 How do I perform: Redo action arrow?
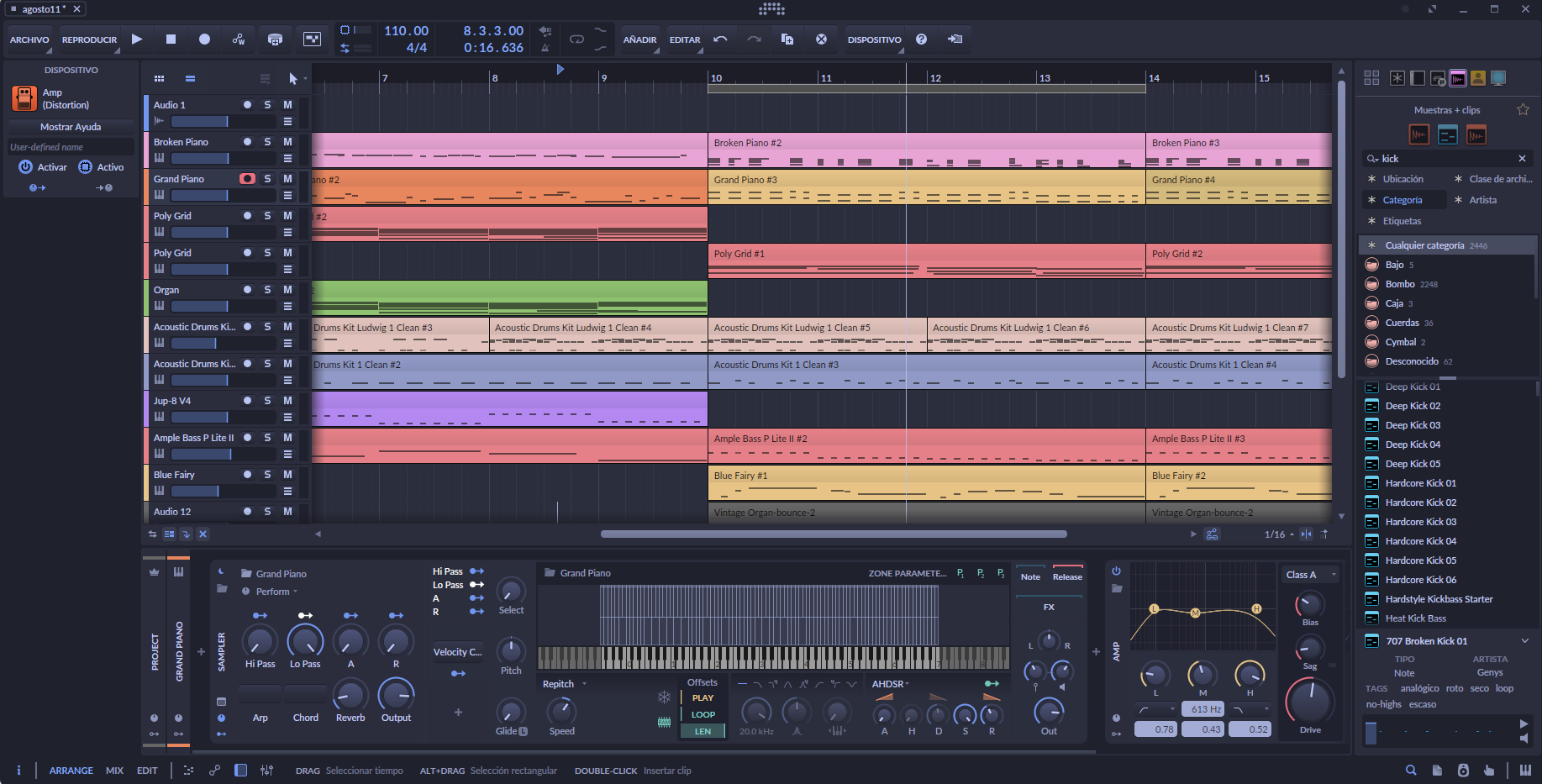click(754, 39)
